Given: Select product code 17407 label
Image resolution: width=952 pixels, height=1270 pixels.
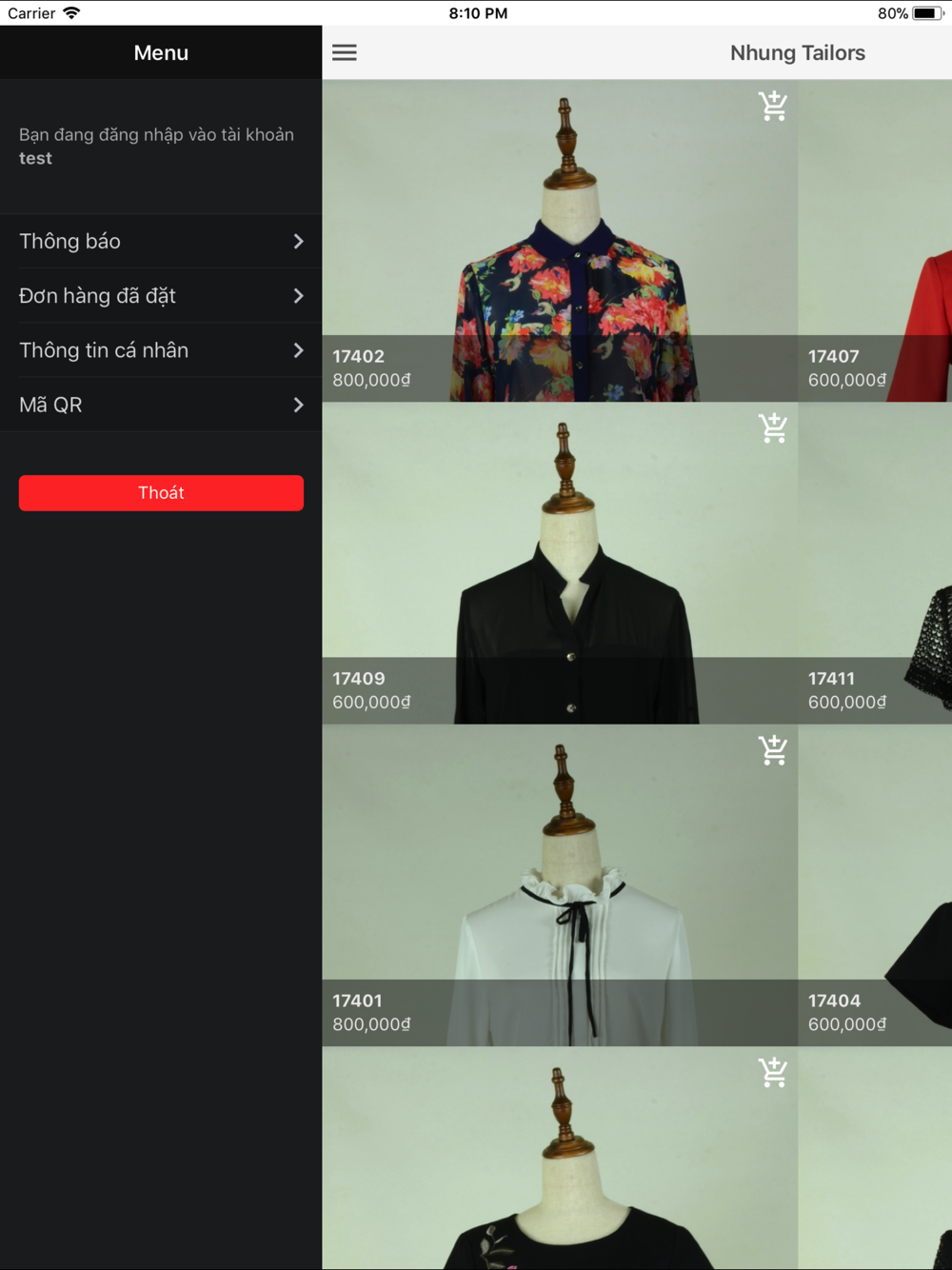Looking at the screenshot, I should tap(834, 356).
